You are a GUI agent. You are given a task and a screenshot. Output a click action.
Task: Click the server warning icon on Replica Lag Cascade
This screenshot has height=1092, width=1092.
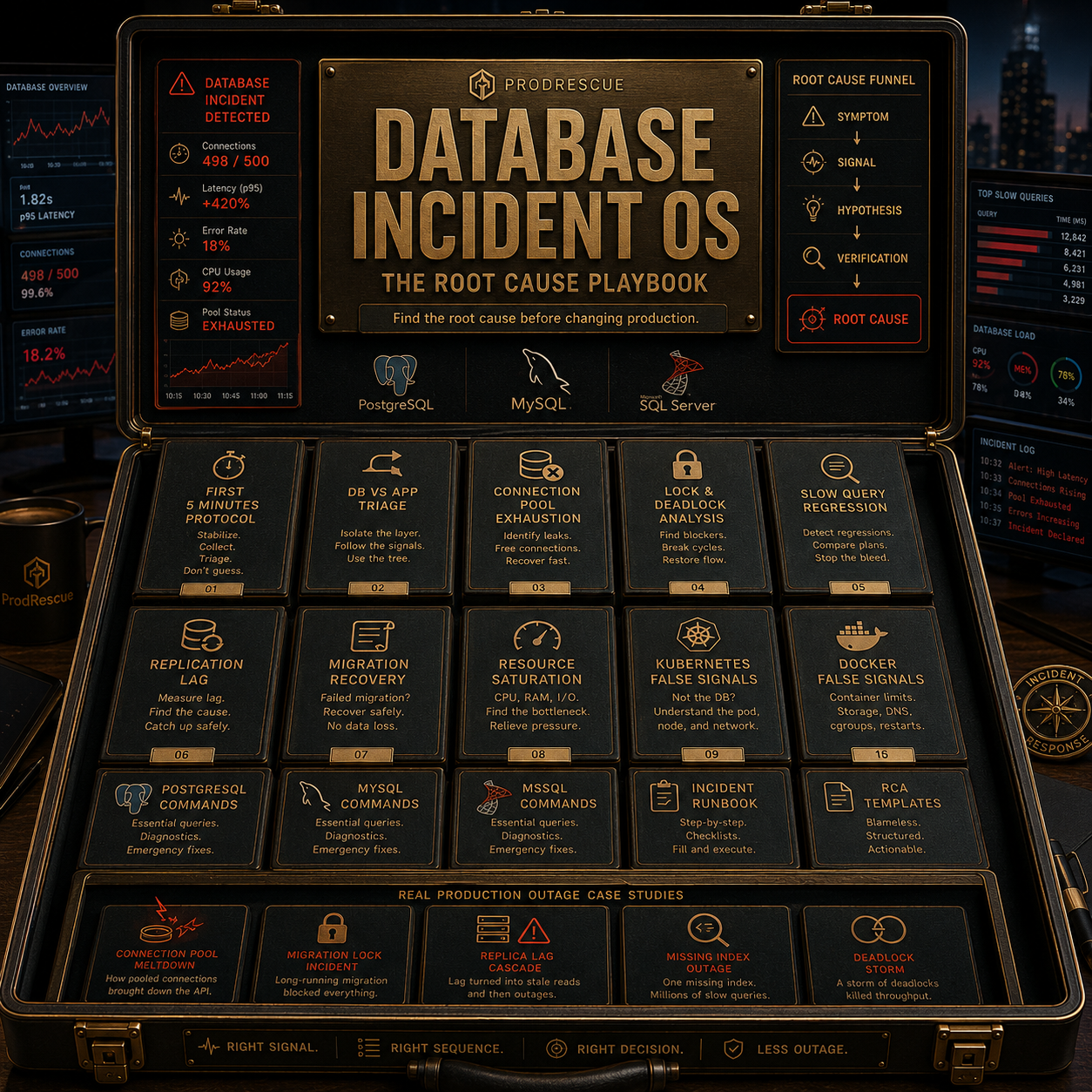(514, 930)
